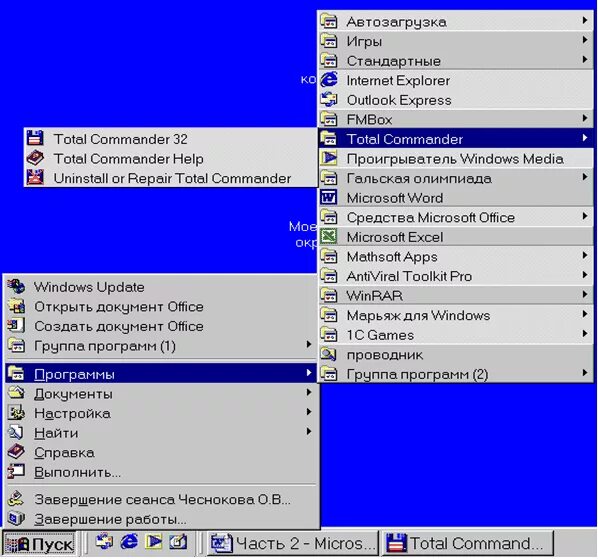Click the Microsoft Excel icon in menu
The image size is (598, 559).
(329, 236)
